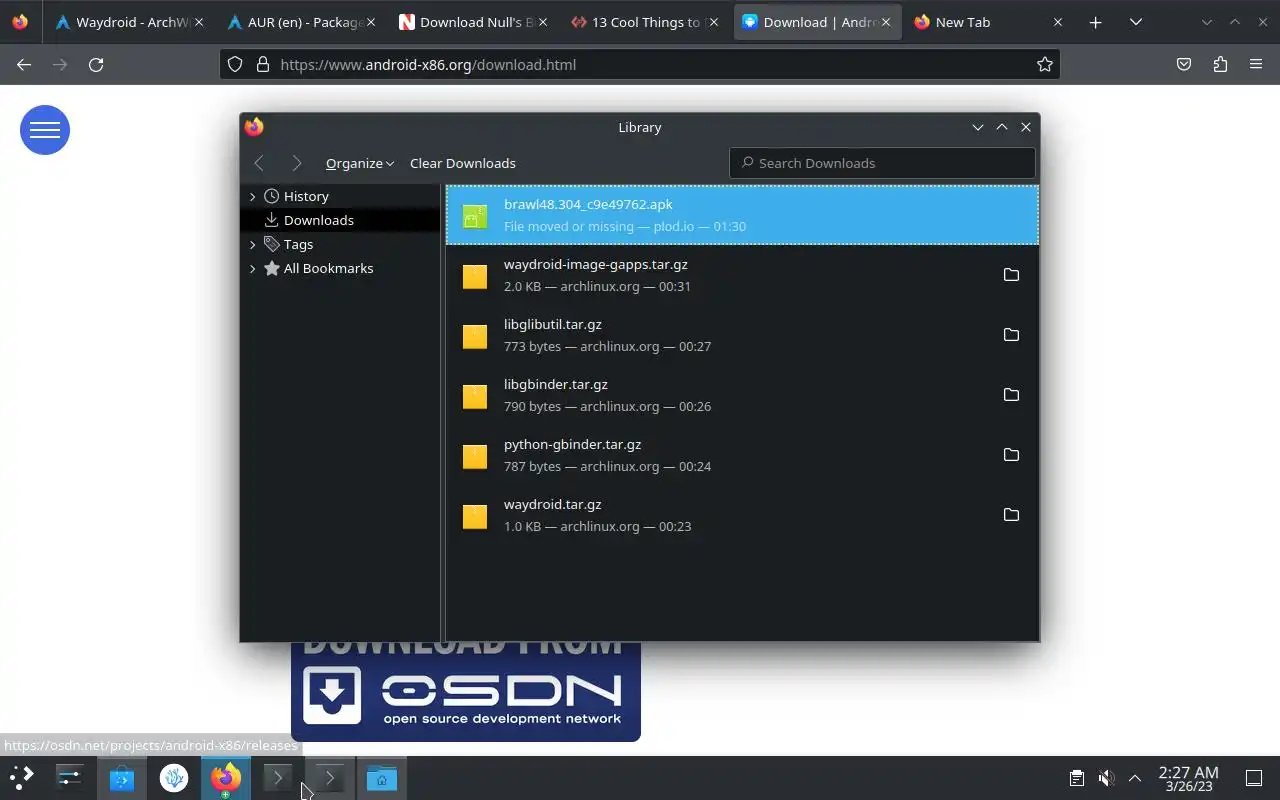Open Dolphin file manager in taskbar

point(381,778)
